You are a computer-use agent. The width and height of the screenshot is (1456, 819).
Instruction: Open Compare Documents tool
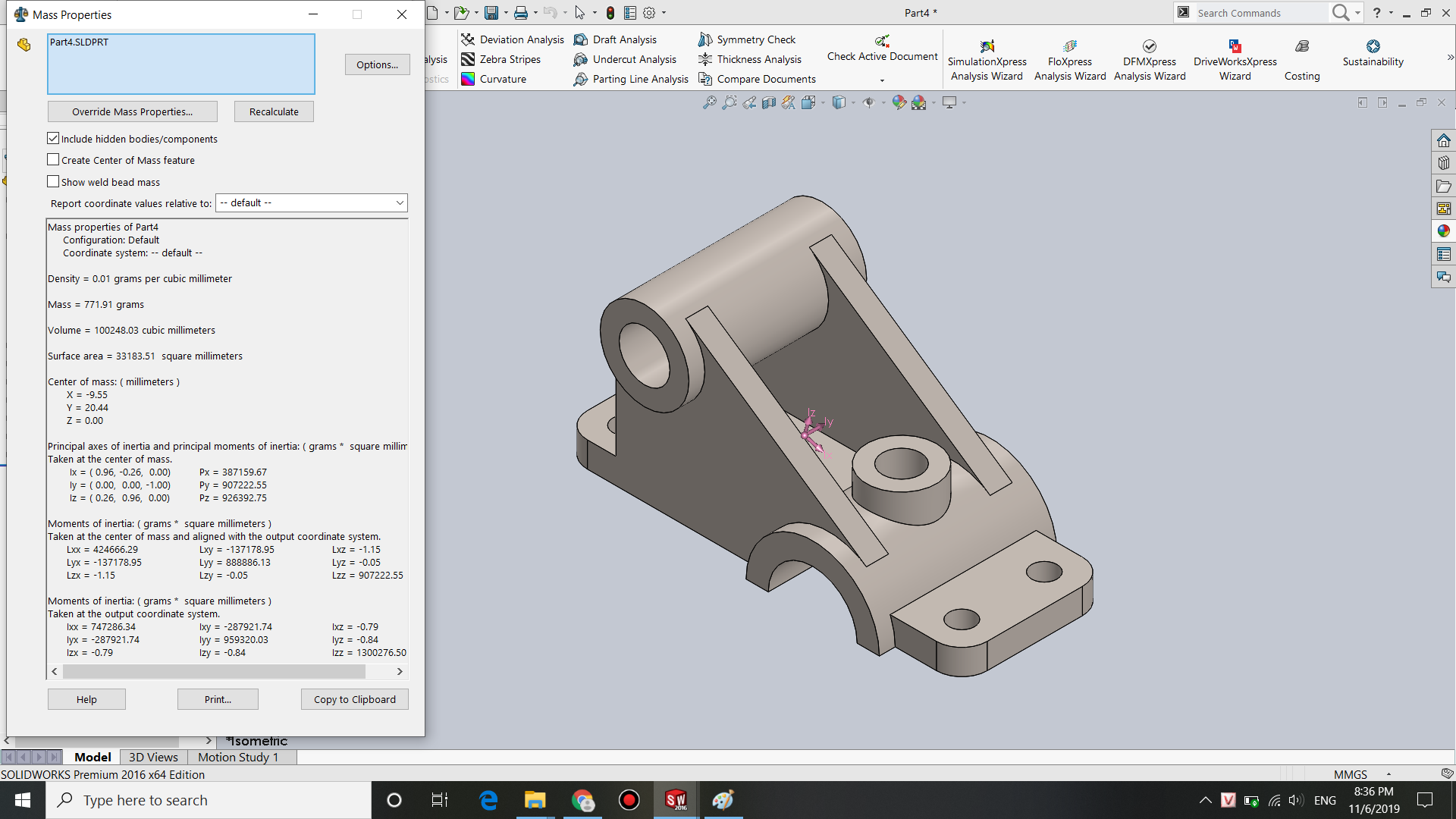(x=757, y=79)
